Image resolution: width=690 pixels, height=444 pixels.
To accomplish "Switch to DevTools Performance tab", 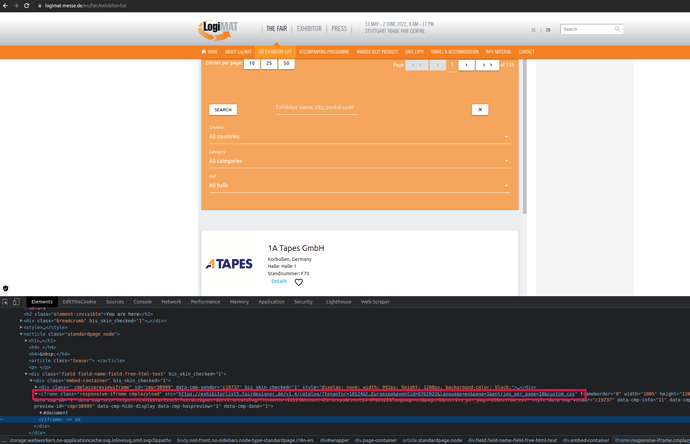I will coord(206,302).
